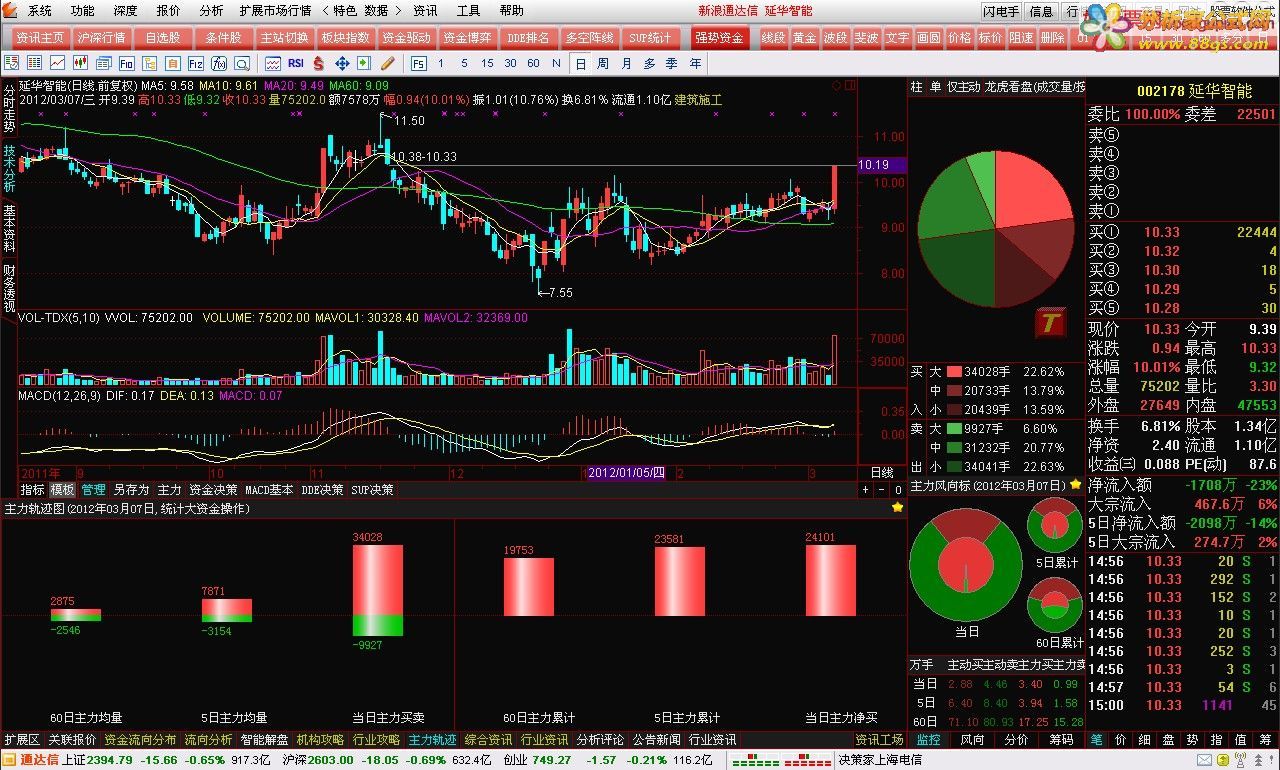Select the 智能解盘 bottom tab

pyautogui.click(x=264, y=740)
